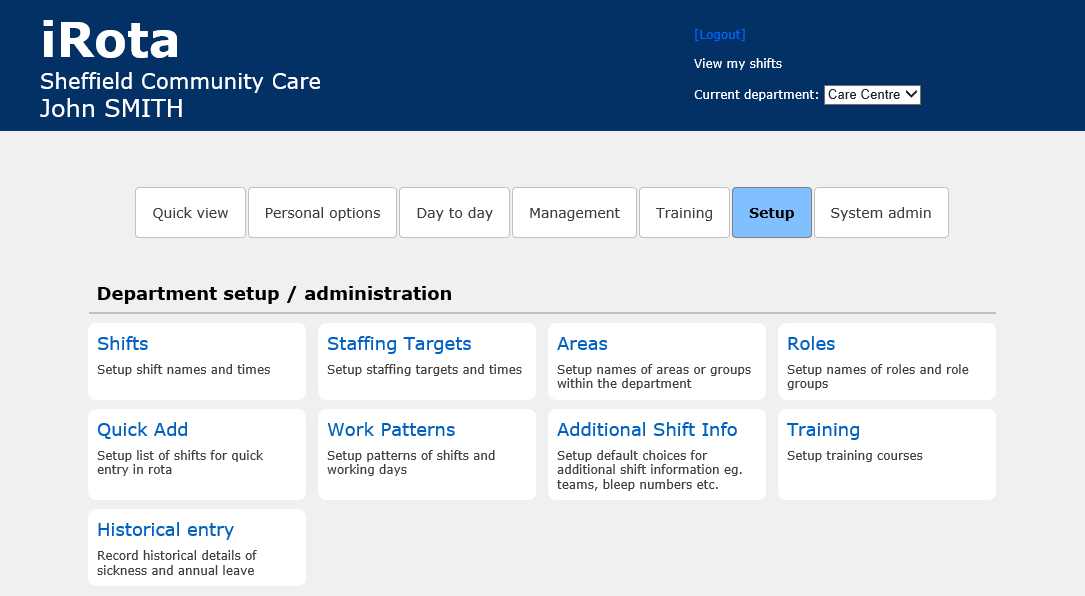
Task: Click 'Department setup / administration' heading
Action: pos(274,294)
